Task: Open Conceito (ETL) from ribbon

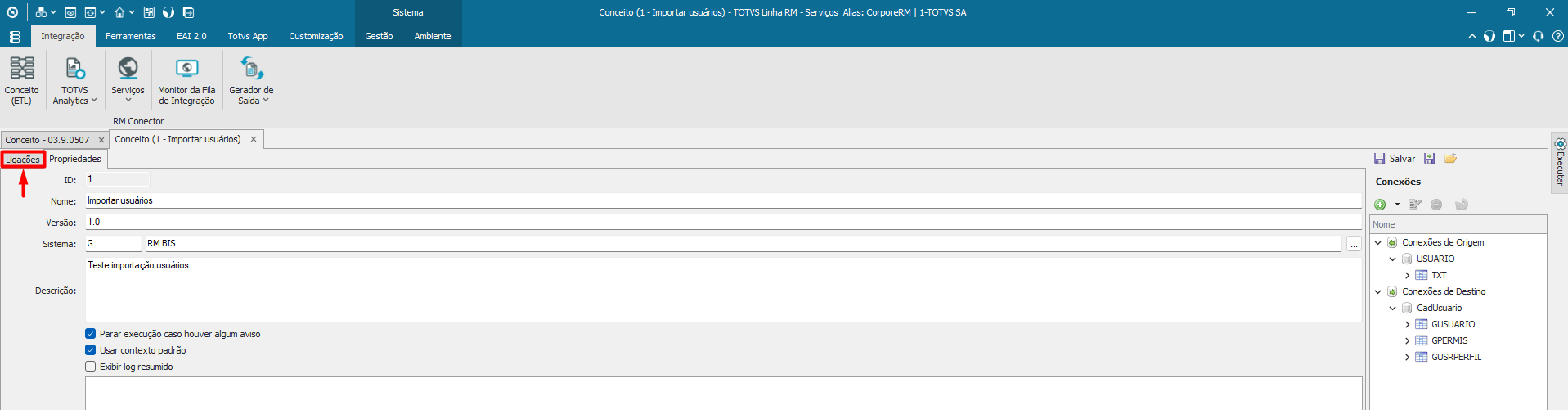Action: click(x=22, y=80)
